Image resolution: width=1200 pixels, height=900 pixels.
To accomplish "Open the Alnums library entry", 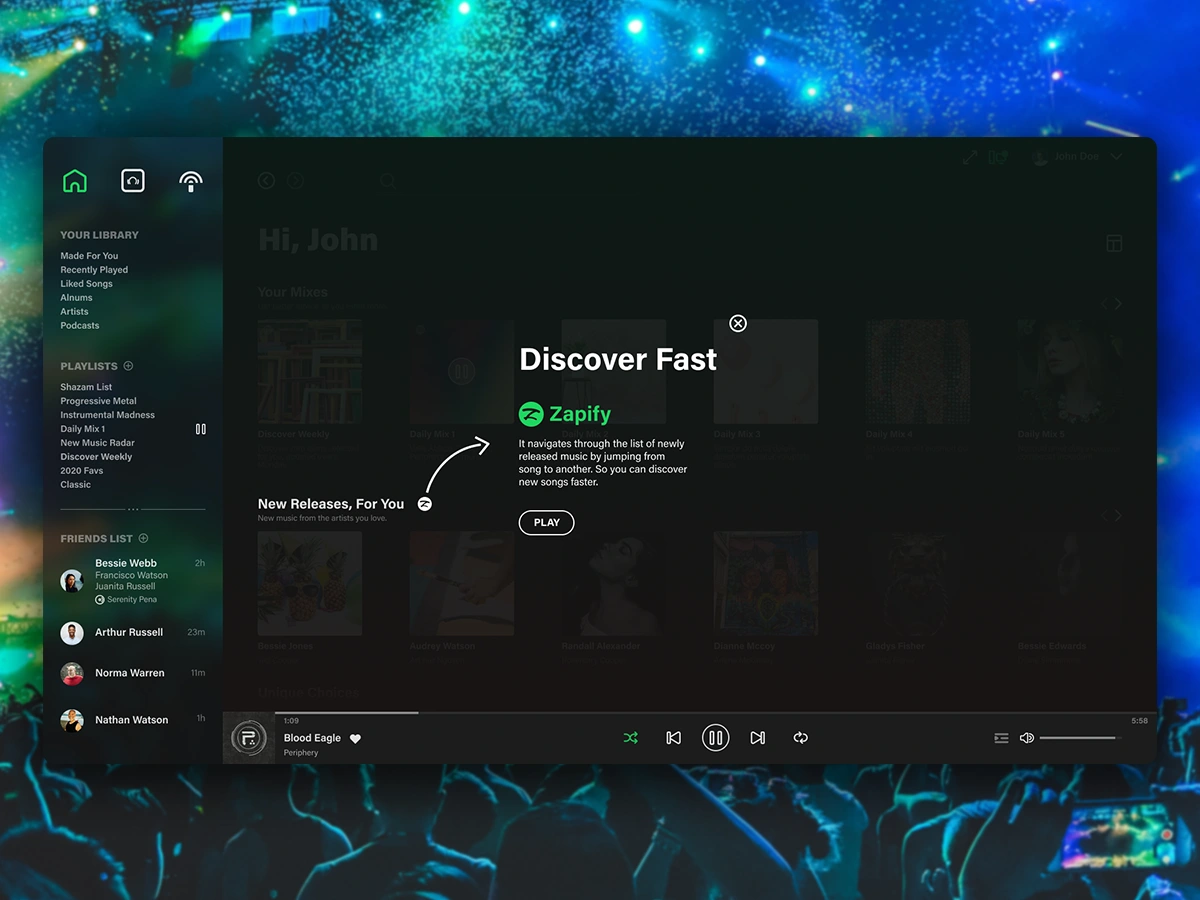I will click(76, 298).
